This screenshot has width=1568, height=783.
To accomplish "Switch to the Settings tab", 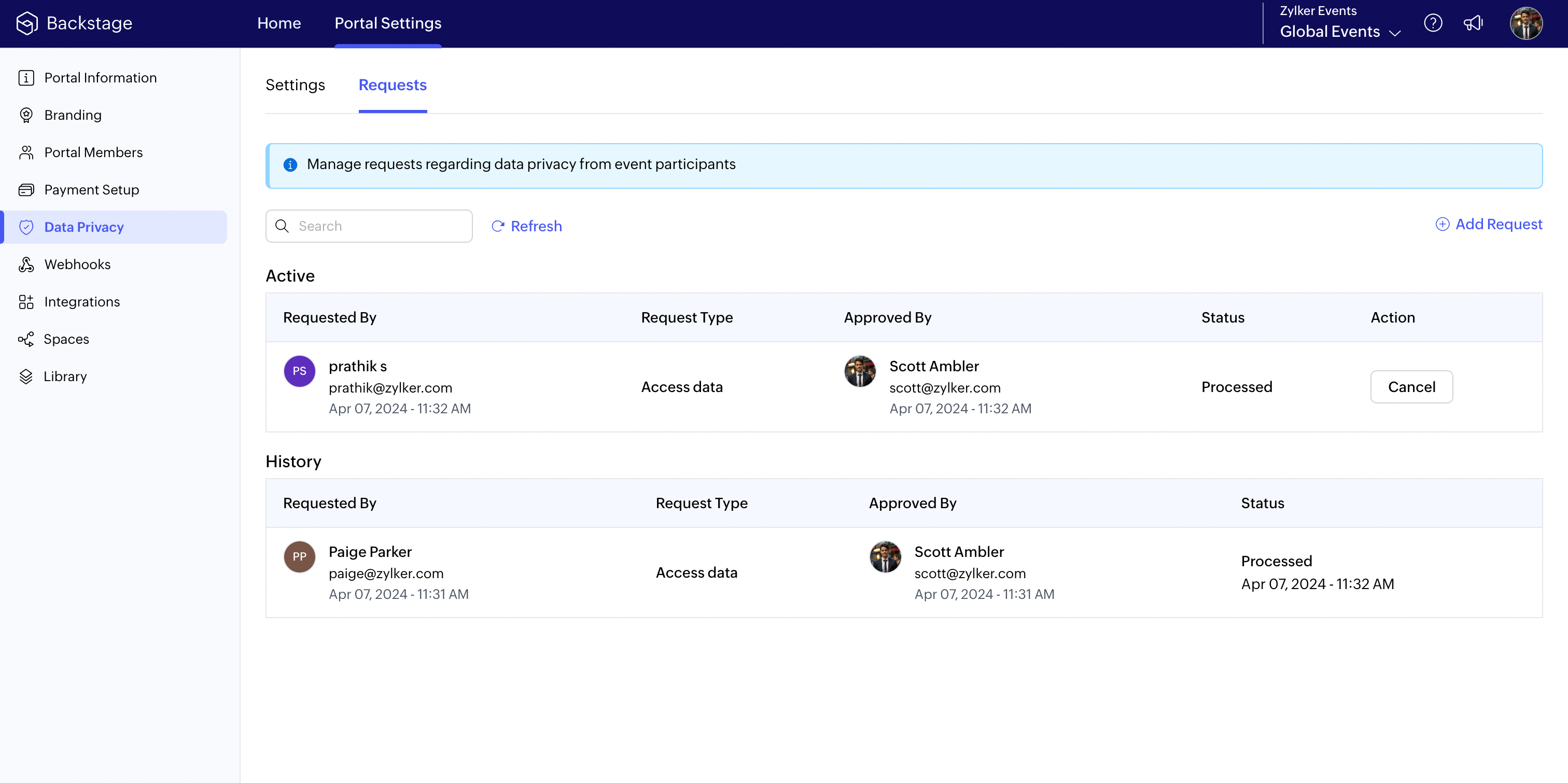I will [295, 85].
